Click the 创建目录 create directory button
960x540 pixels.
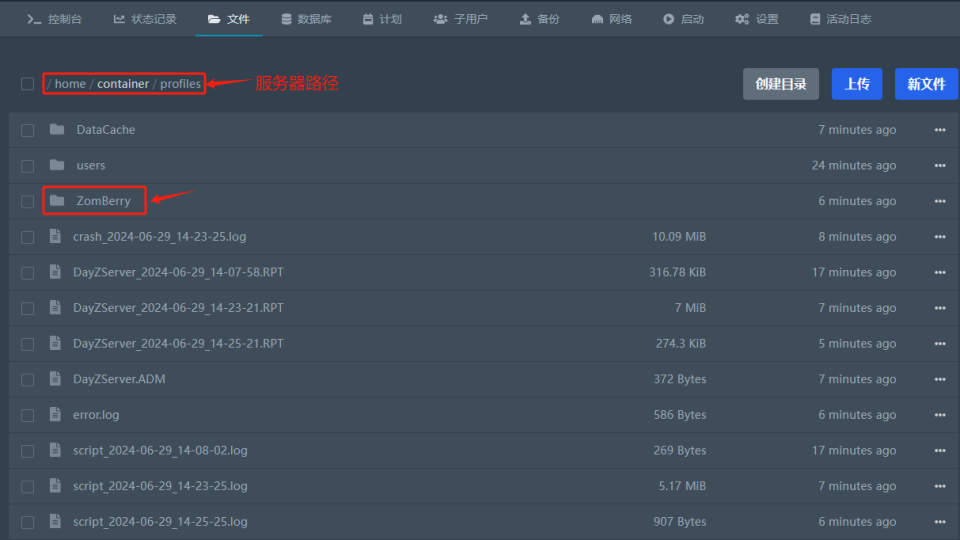pyautogui.click(x=780, y=84)
